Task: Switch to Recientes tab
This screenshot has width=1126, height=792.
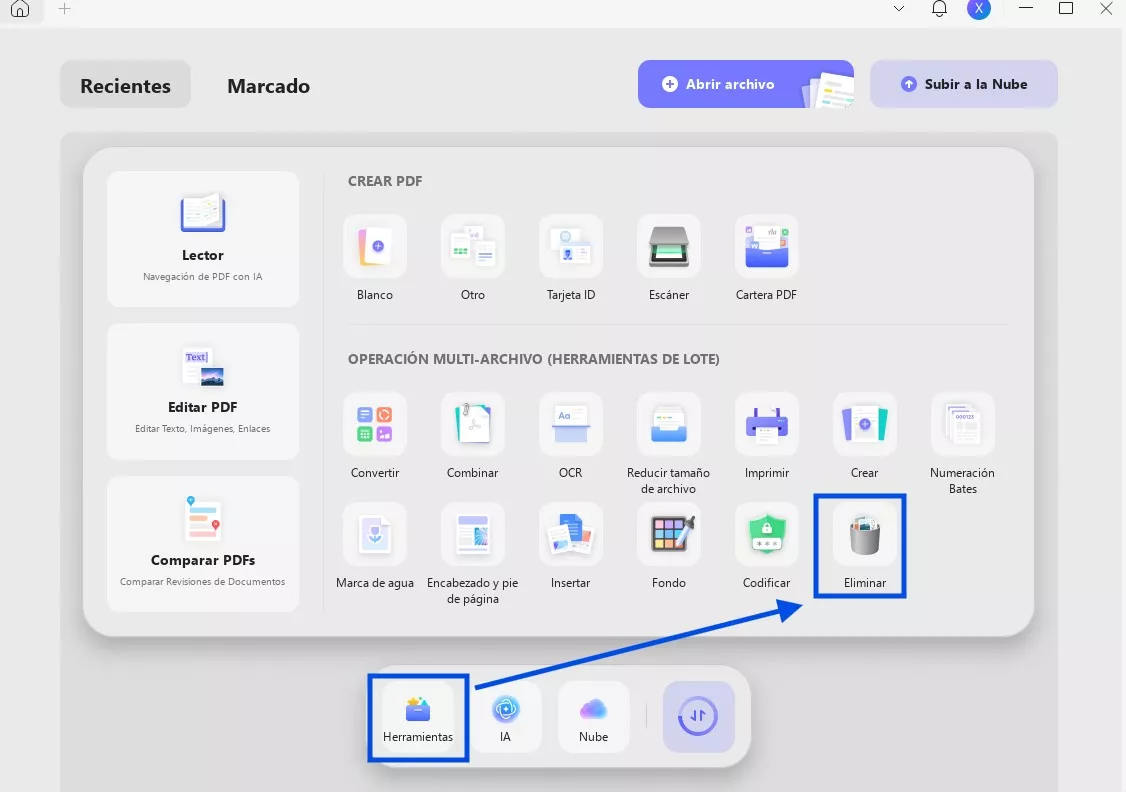Action: pos(126,85)
